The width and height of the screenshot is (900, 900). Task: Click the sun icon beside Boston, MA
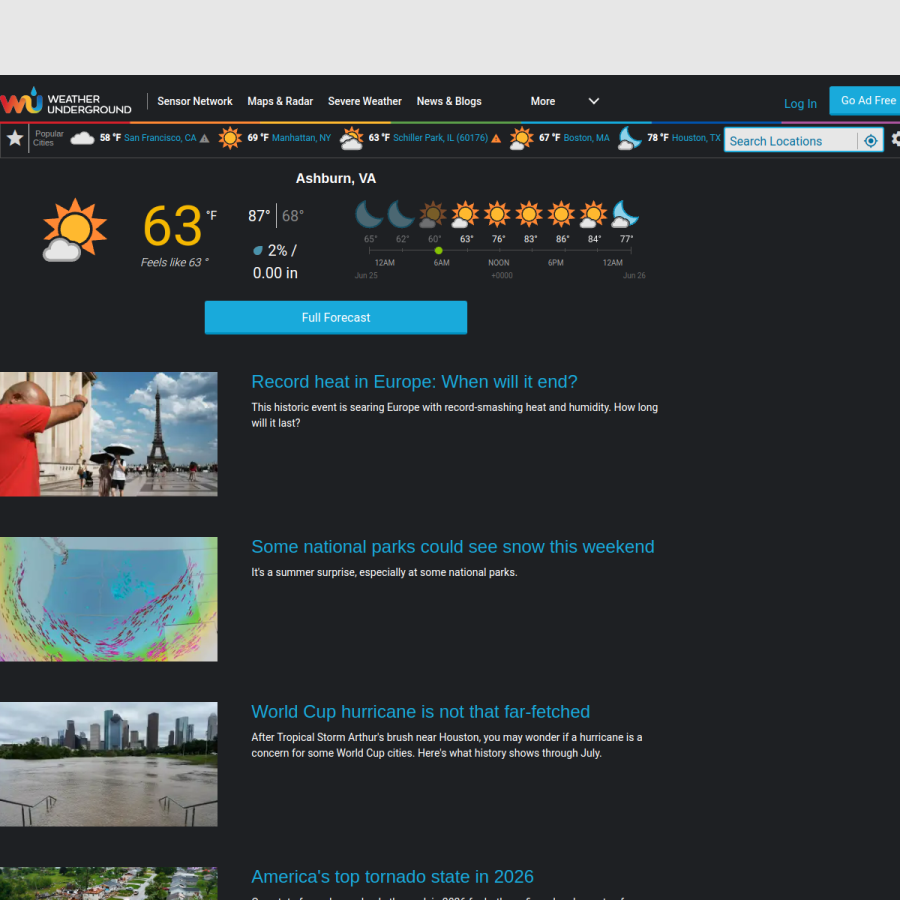point(521,138)
